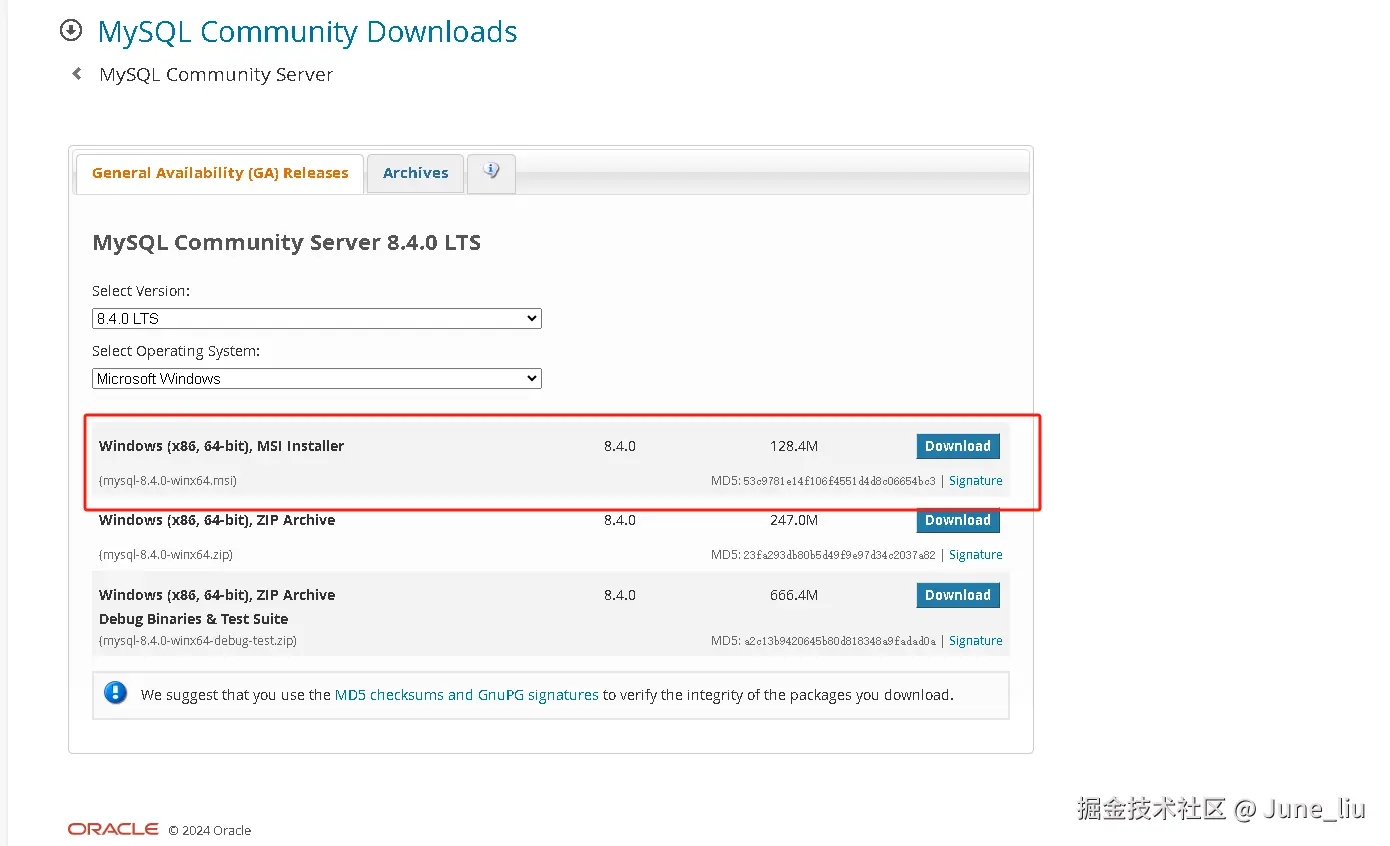Click the MD5 value starting with 23fa293d

click(x=839, y=555)
